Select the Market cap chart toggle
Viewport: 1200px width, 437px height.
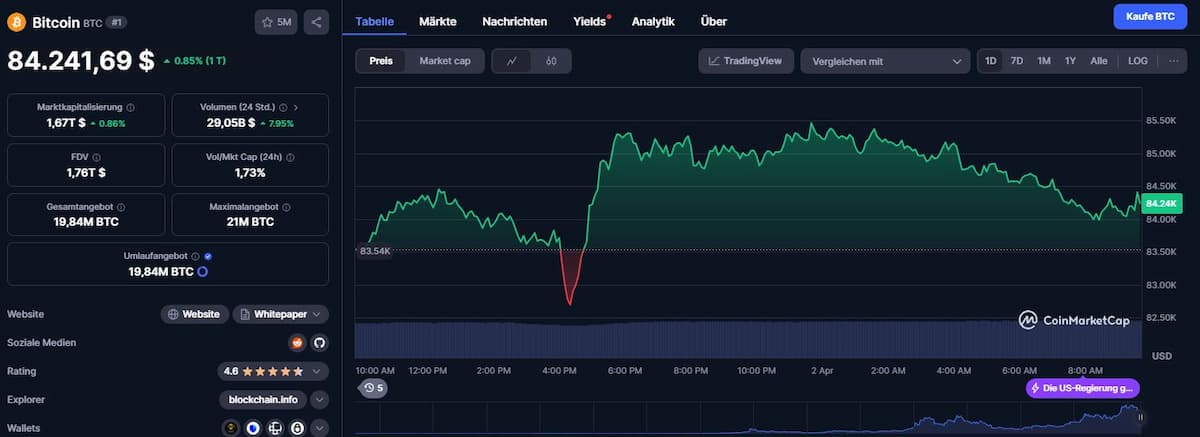tap(445, 61)
